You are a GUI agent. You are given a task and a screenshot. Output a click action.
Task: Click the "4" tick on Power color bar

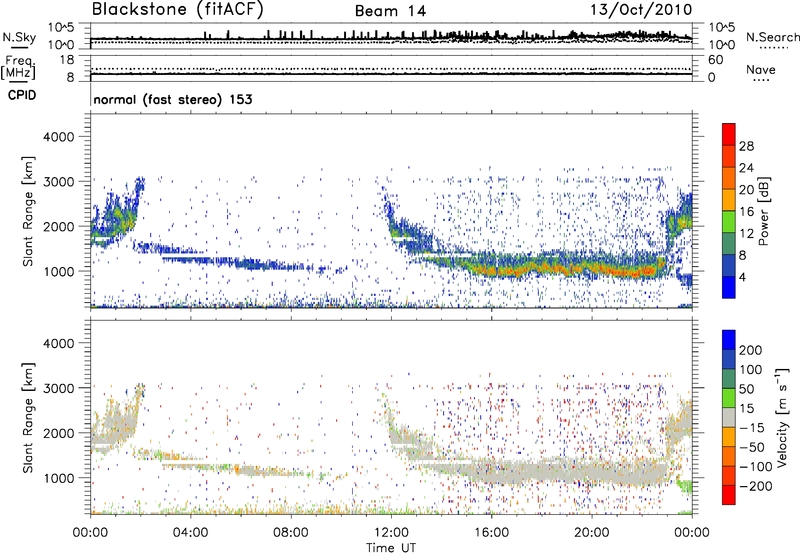(x=742, y=277)
